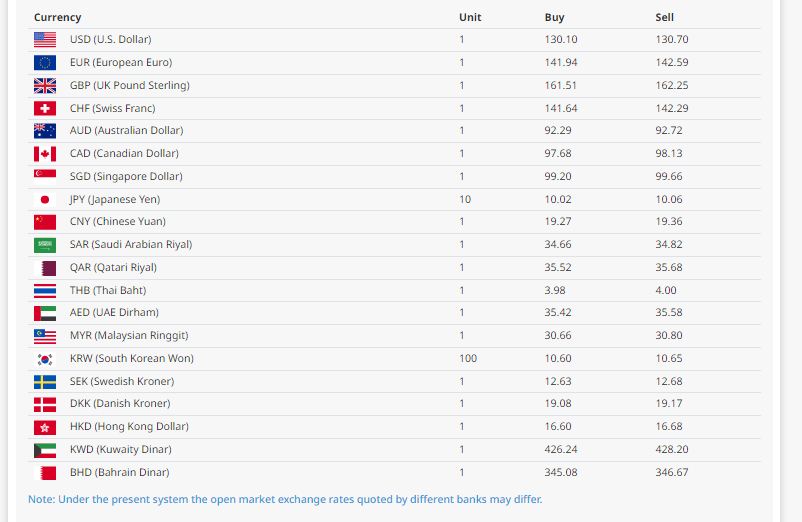This screenshot has height=522, width=802.
Task: Click the European Union flag icon
Action: click(x=45, y=63)
